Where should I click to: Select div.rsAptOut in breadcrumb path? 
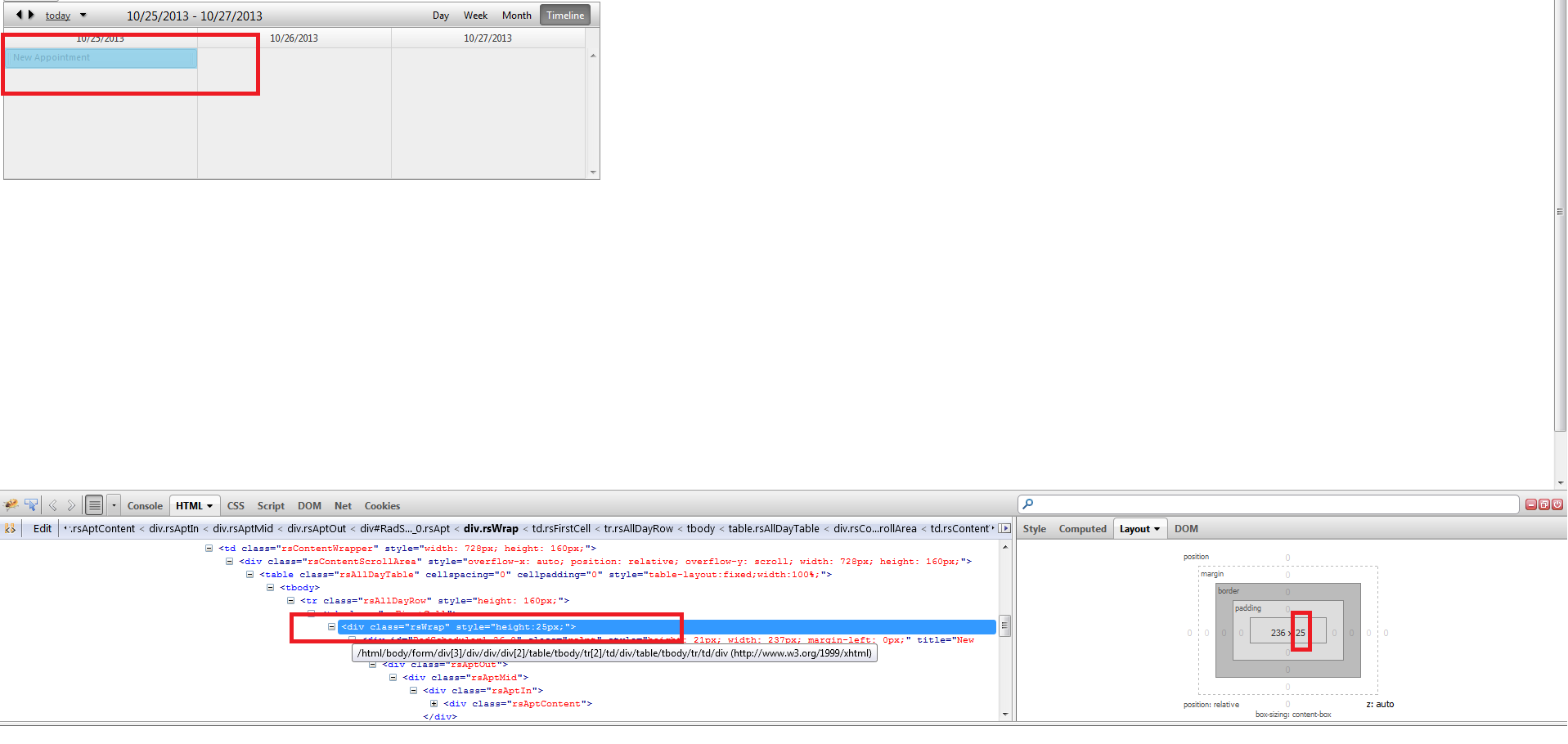tap(317, 529)
